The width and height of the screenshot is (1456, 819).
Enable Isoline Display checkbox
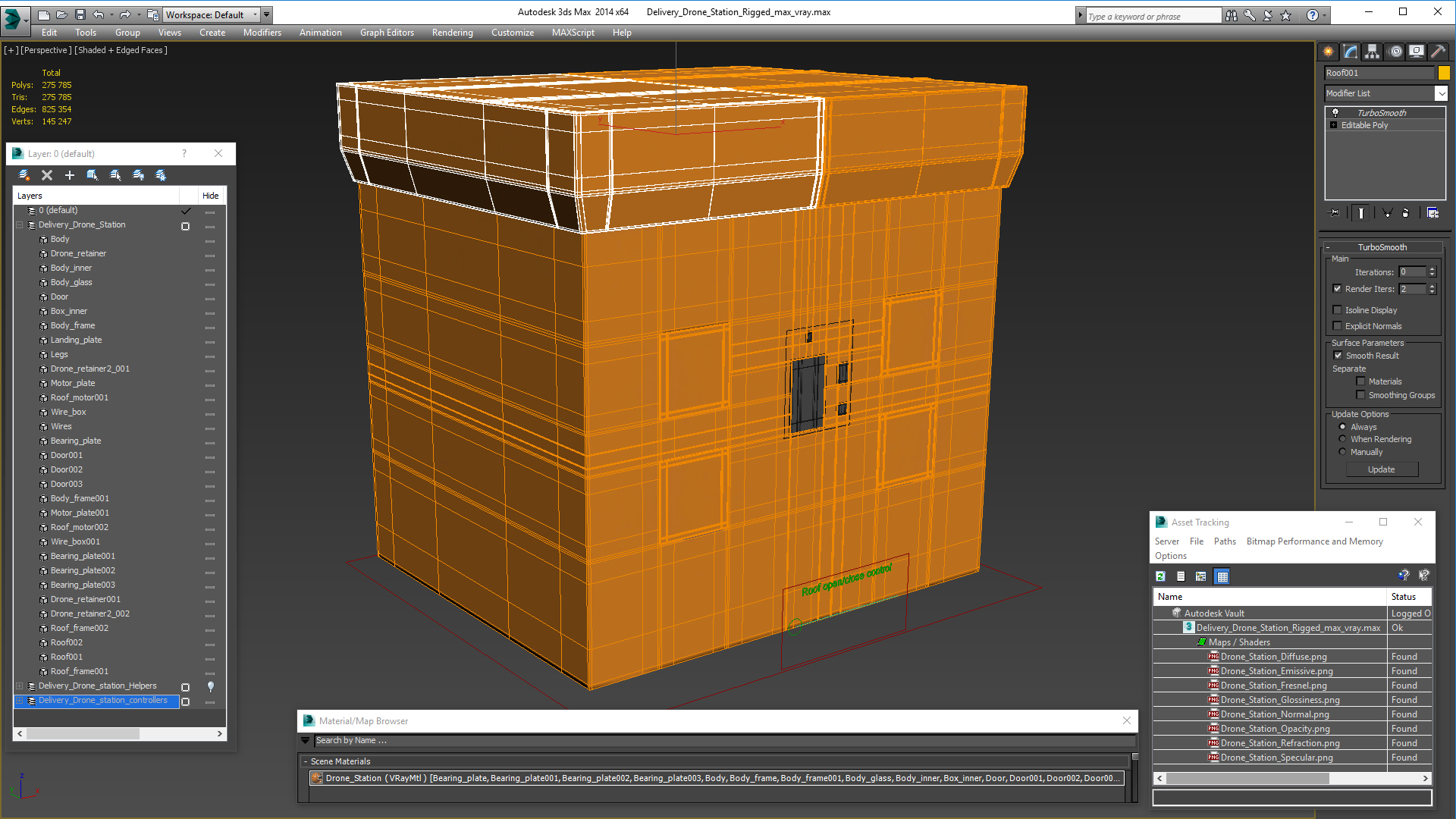point(1338,309)
